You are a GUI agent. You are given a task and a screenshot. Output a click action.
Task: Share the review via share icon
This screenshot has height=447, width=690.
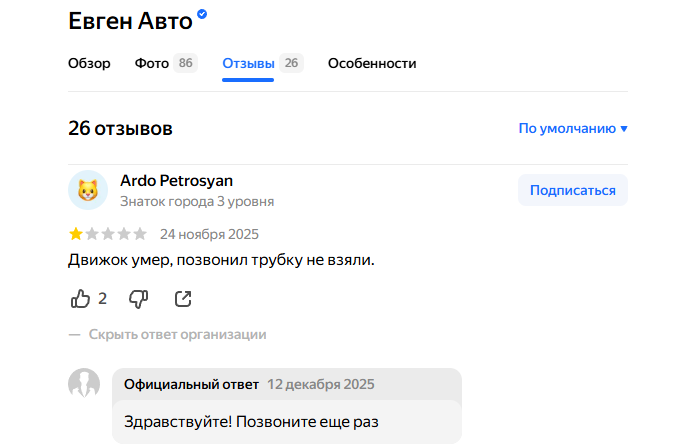(183, 298)
